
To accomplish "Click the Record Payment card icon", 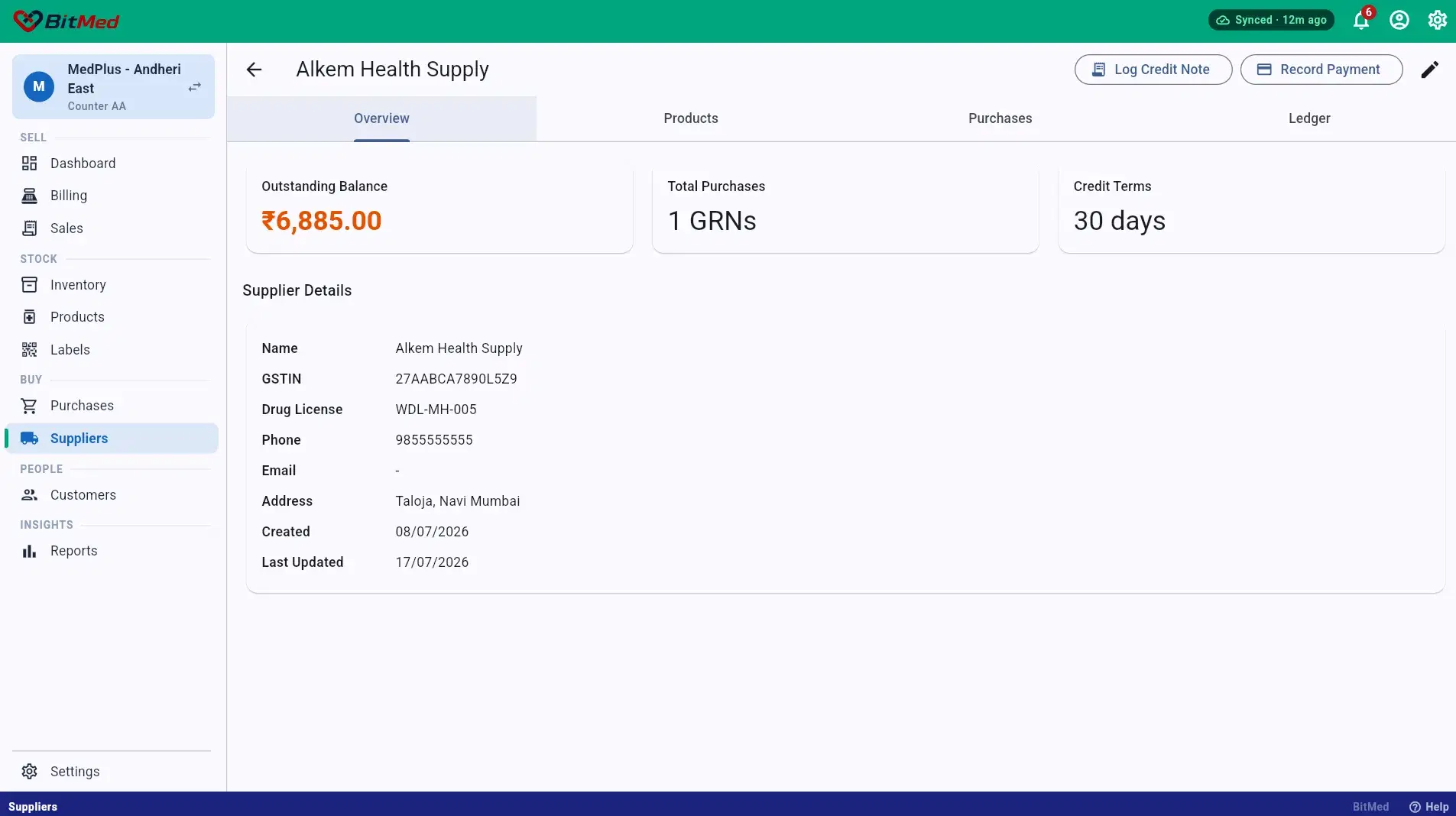I will (x=1264, y=70).
